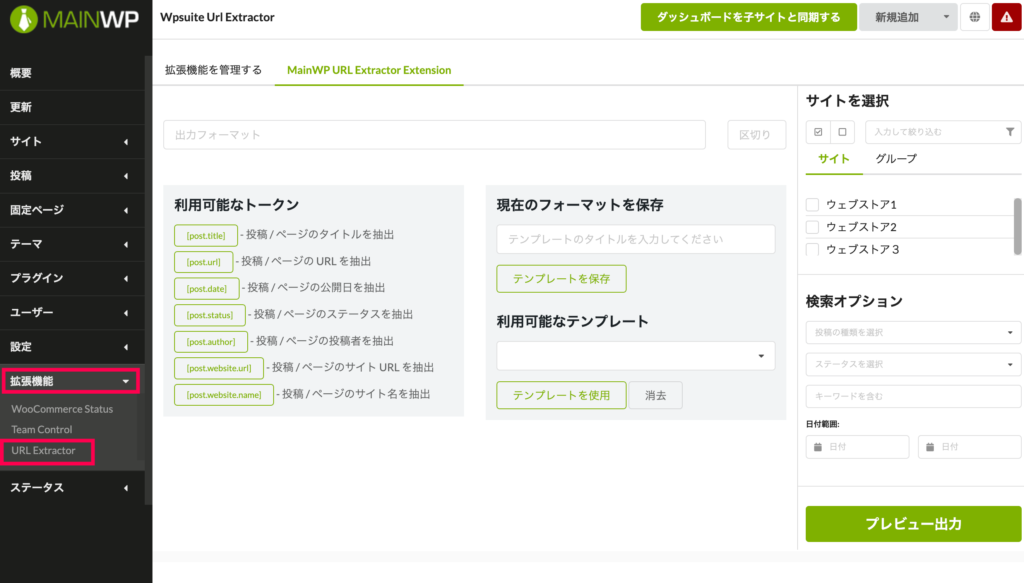
Task: Click the select-all sites check icon
Action: [818, 132]
